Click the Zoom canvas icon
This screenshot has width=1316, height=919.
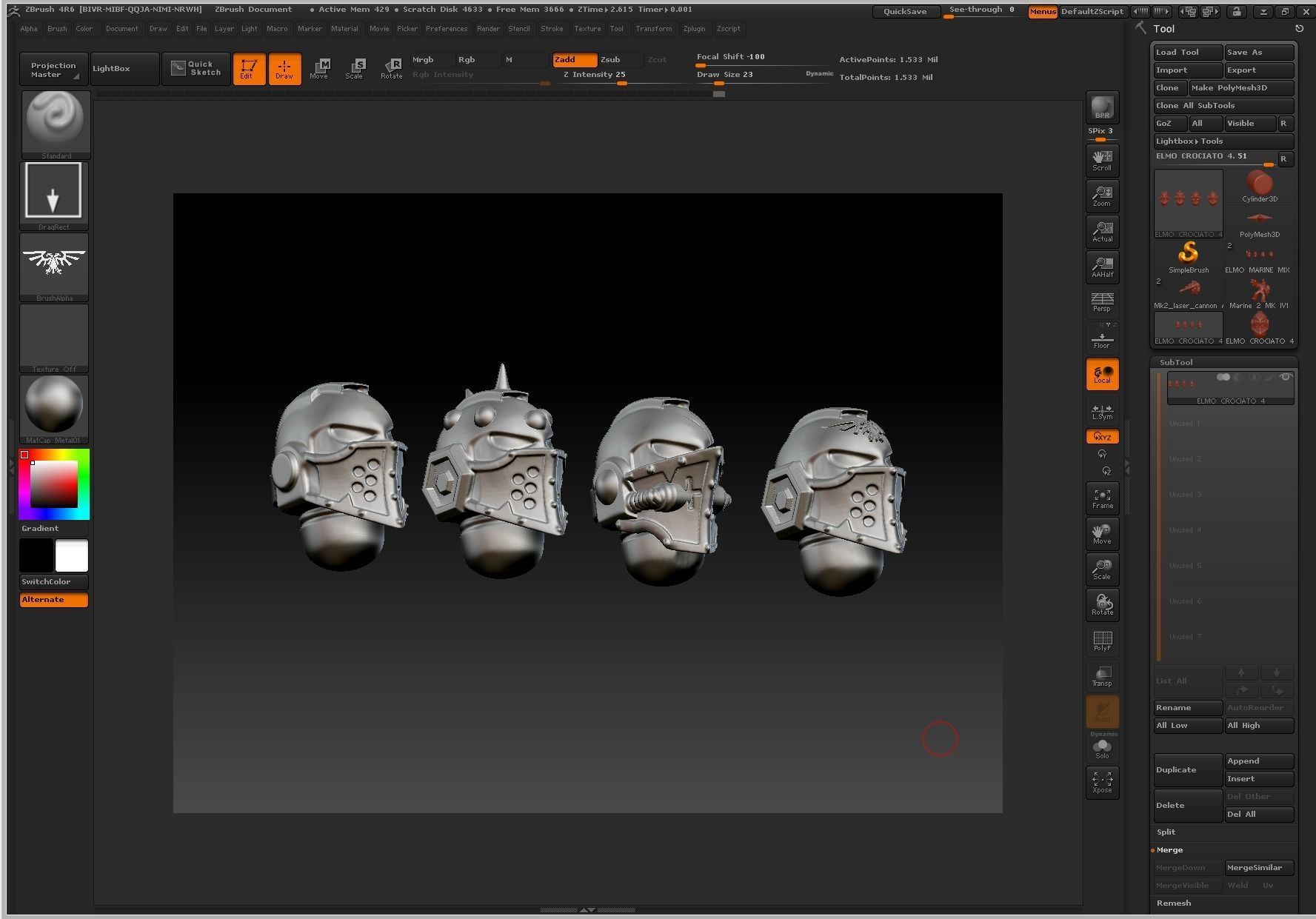[x=1102, y=196]
